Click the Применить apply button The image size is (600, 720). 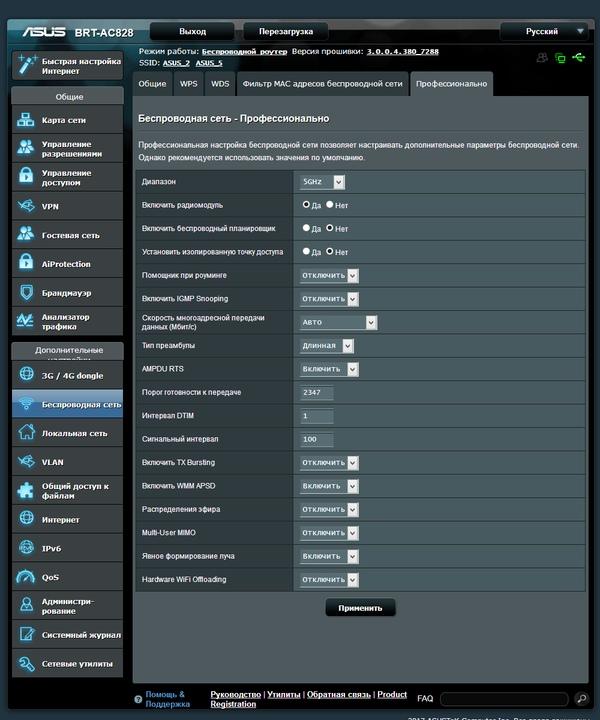pos(360,608)
